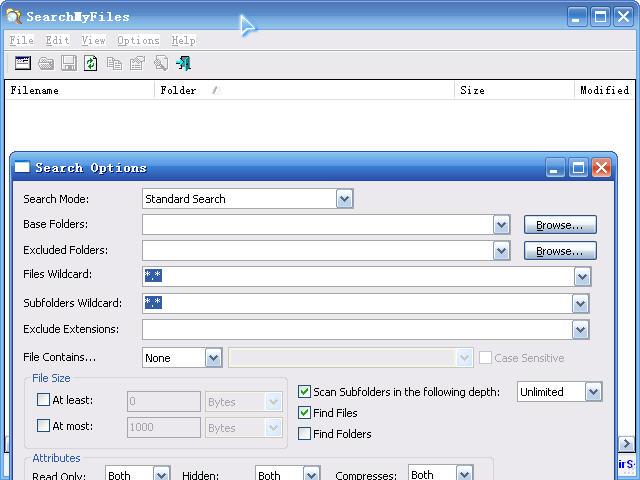Uncheck the Find Files checkbox
Image resolution: width=640 pixels, height=480 pixels.
(304, 413)
